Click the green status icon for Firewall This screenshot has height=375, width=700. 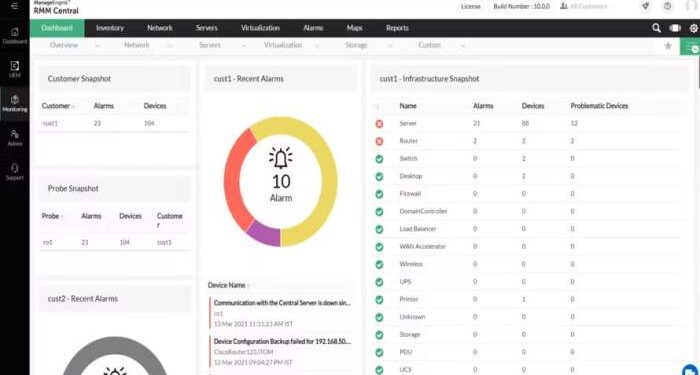379,194
